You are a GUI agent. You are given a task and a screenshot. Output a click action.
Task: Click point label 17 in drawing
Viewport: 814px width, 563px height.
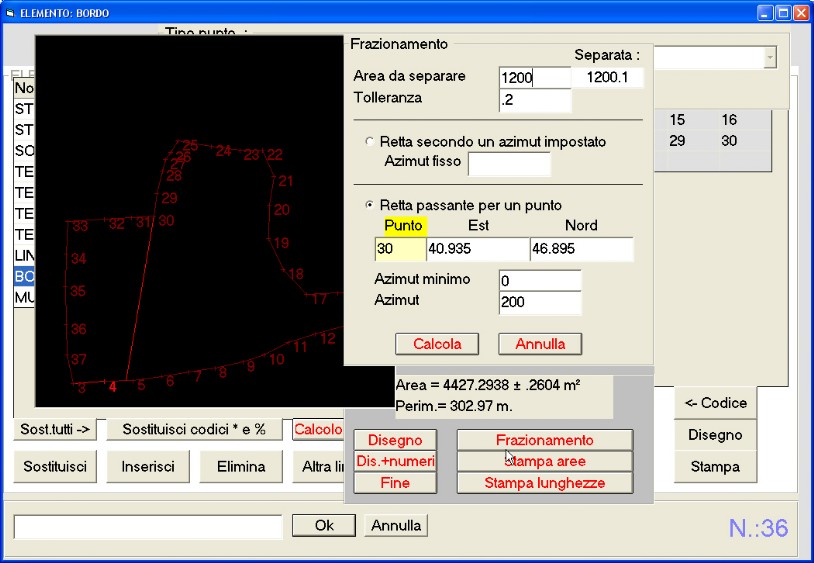pos(319,299)
